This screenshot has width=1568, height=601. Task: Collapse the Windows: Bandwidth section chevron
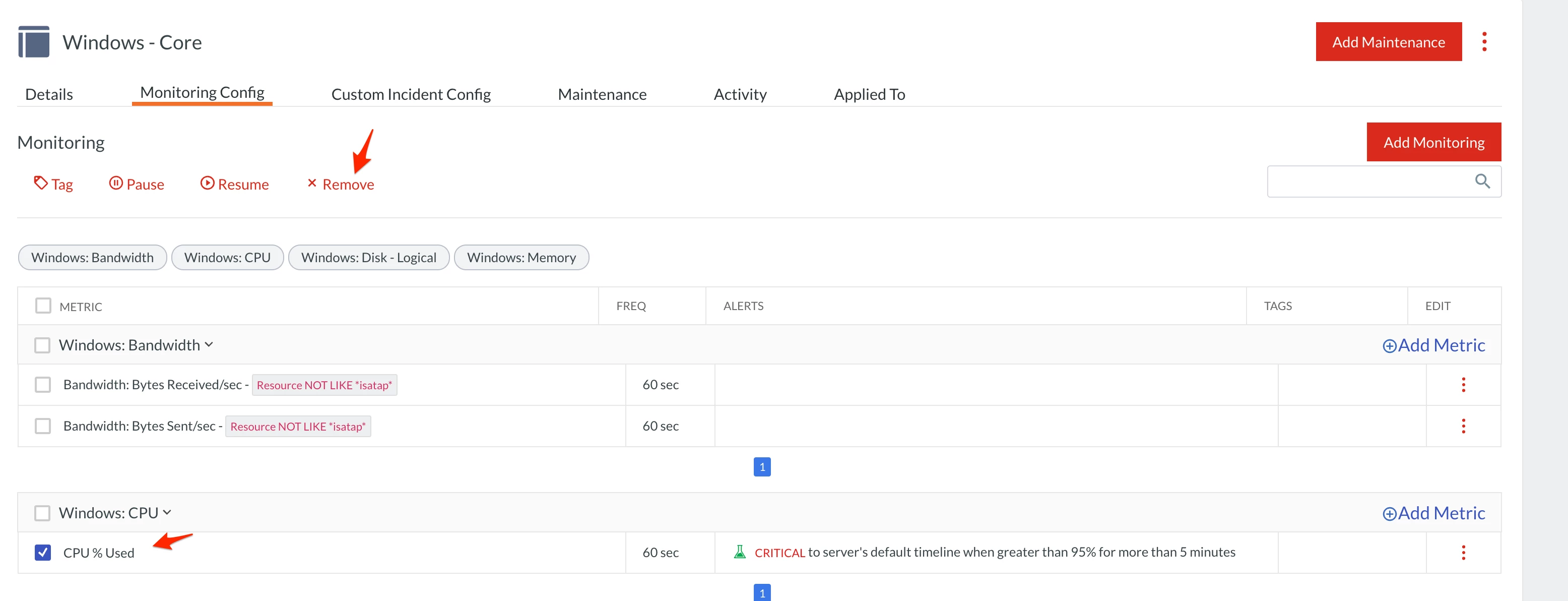[209, 345]
